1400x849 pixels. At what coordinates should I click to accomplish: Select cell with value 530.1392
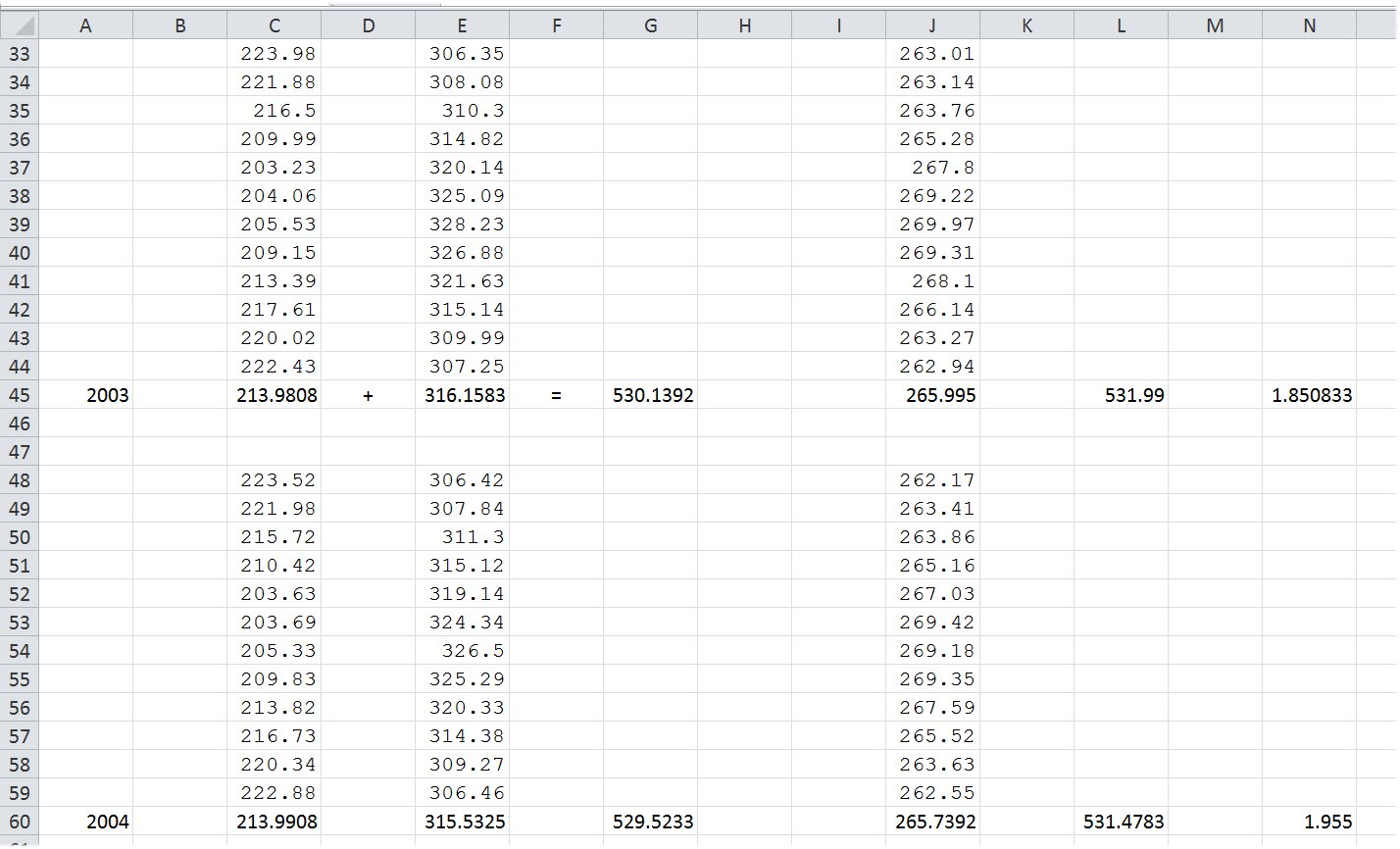650,395
